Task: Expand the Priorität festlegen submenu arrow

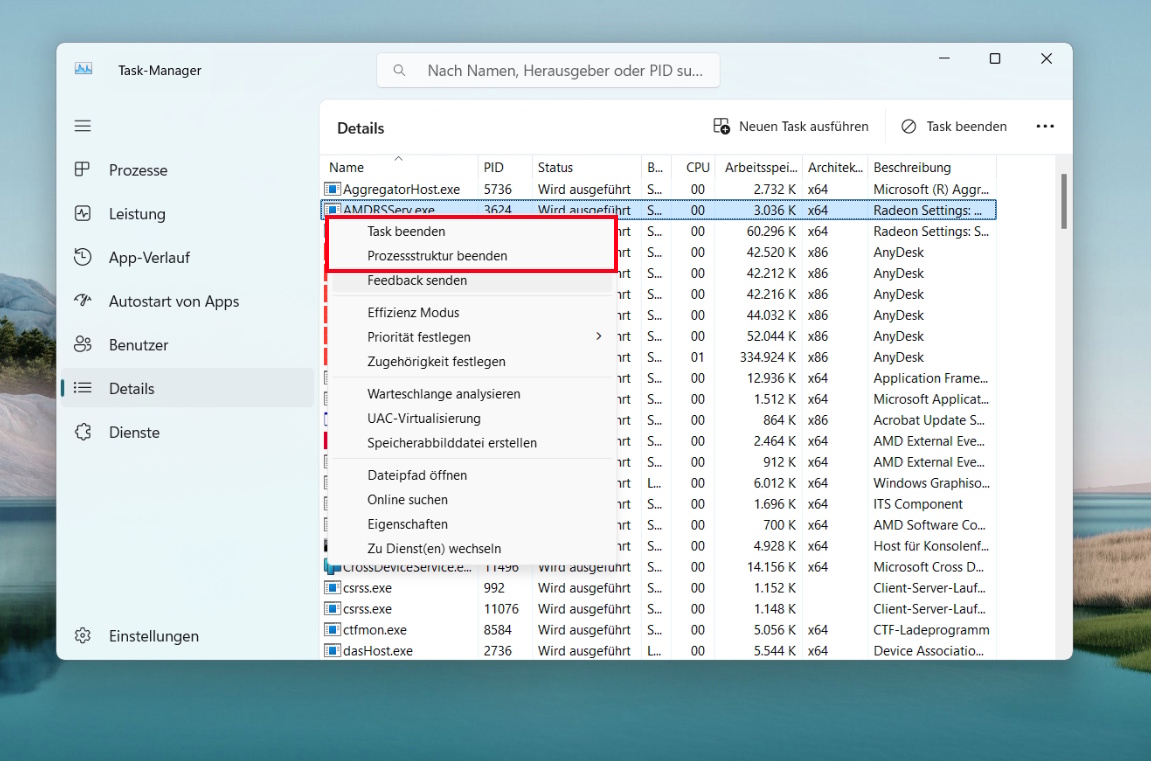Action: 598,336
